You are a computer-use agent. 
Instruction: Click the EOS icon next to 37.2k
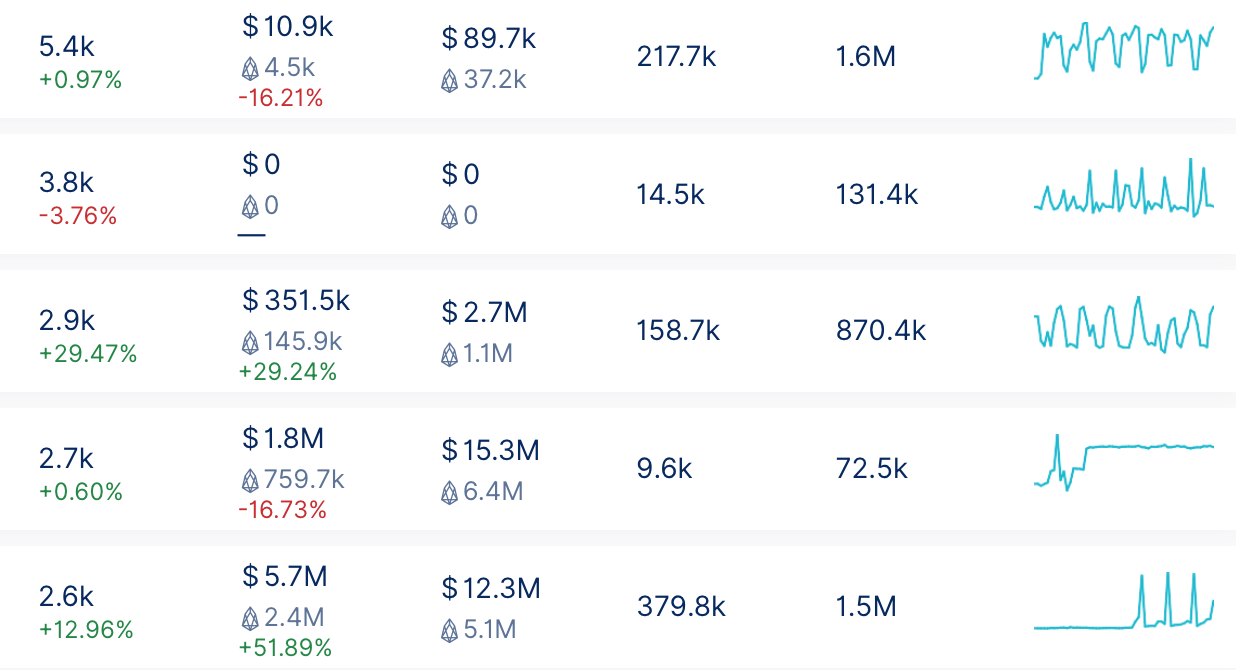450,80
